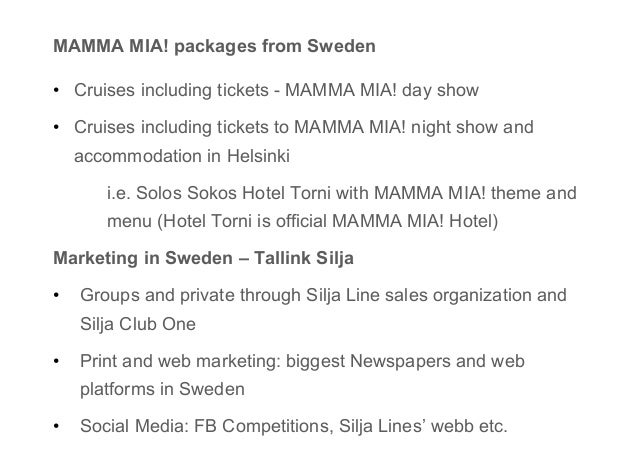The width and height of the screenshot is (638, 451).
Task: Click the heading MAMMA MIA! packages from Sweden
Action: point(214,46)
